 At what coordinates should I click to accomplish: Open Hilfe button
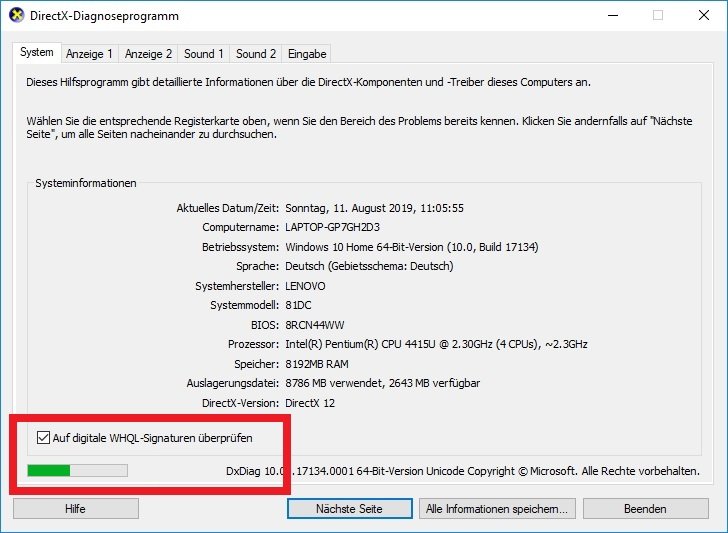tap(76, 509)
